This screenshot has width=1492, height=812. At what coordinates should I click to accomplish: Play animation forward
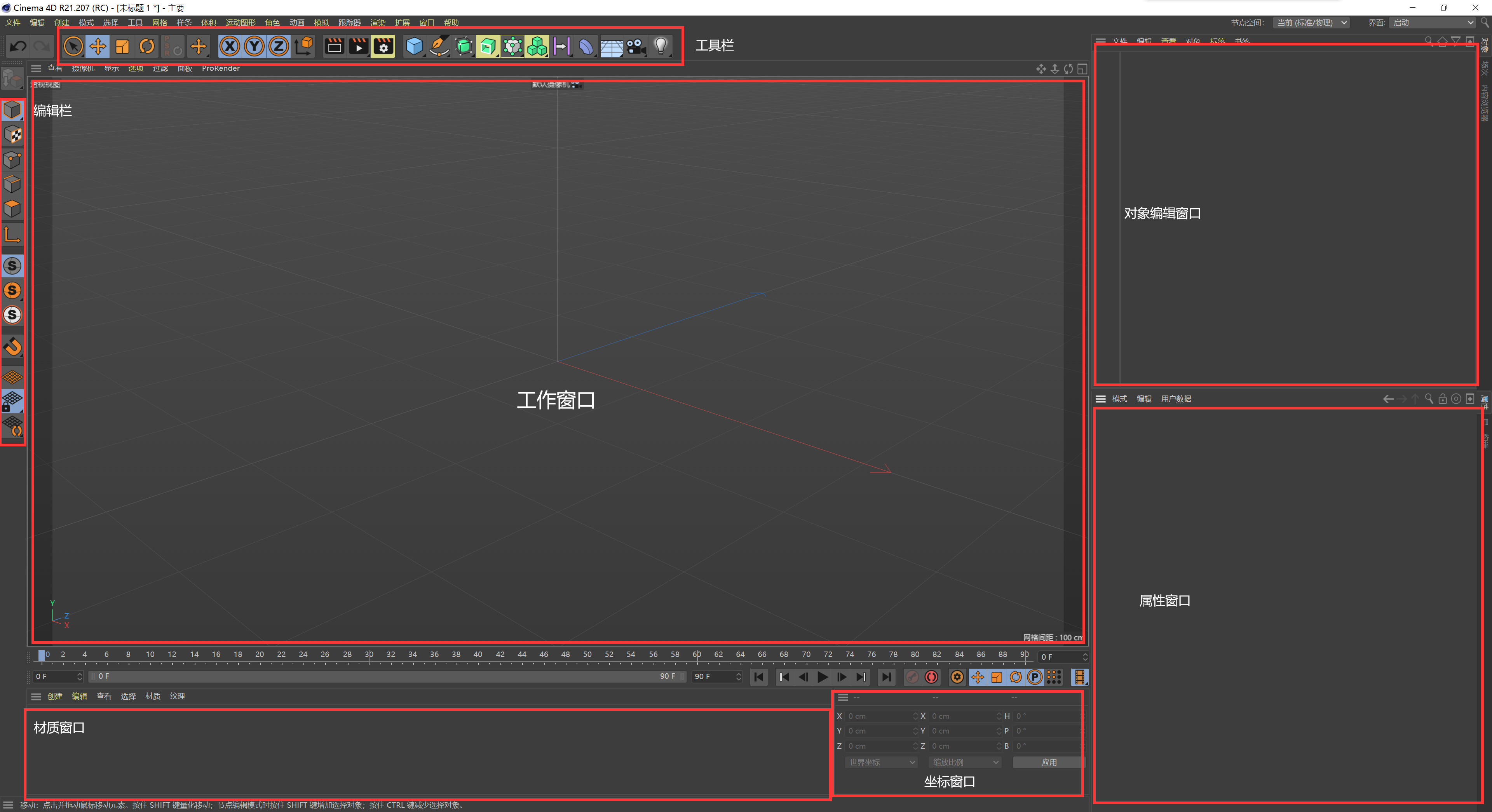point(823,677)
